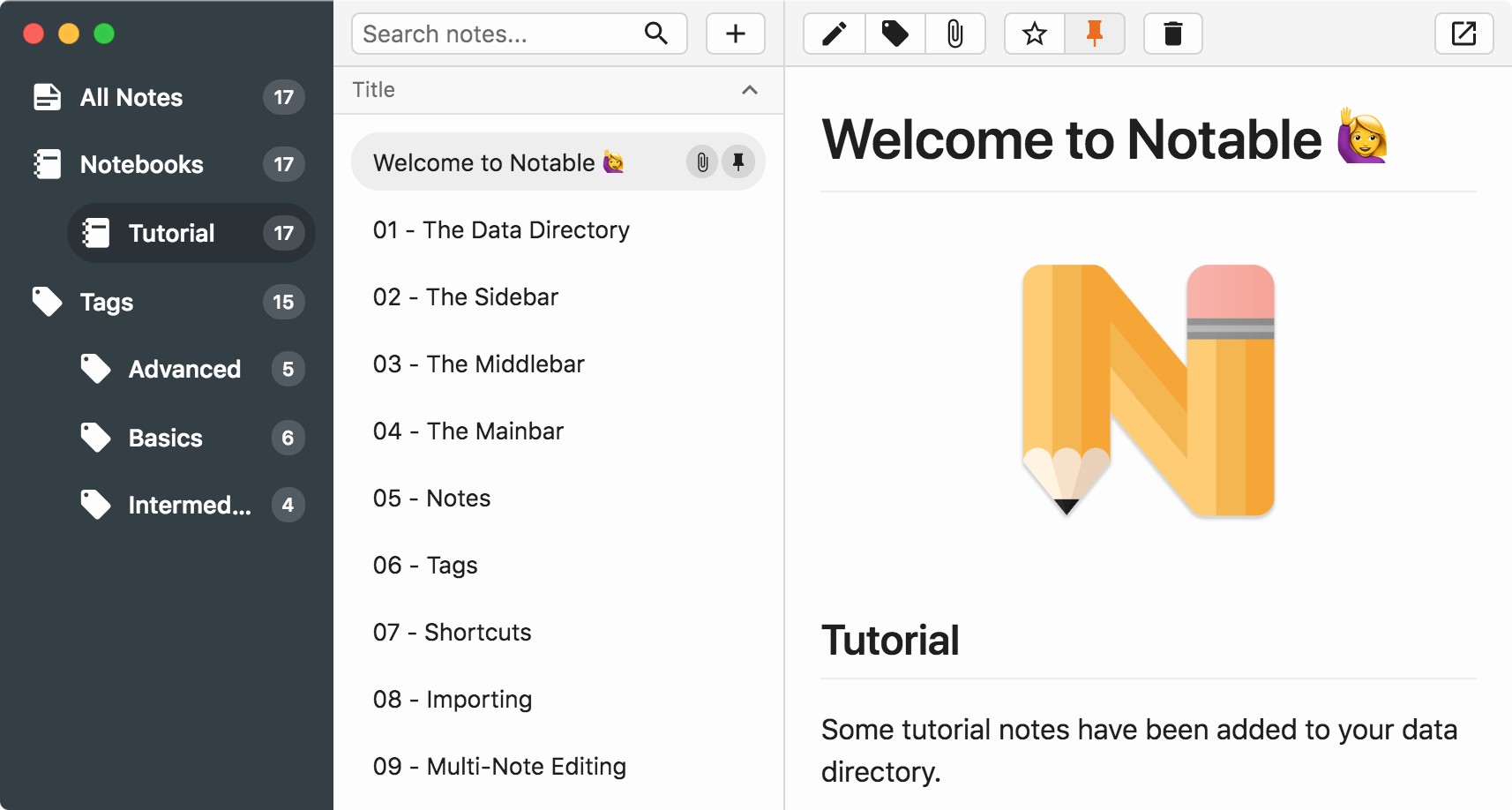This screenshot has width=1512, height=810.
Task: Select the Tutorial notebook
Action: click(x=172, y=233)
